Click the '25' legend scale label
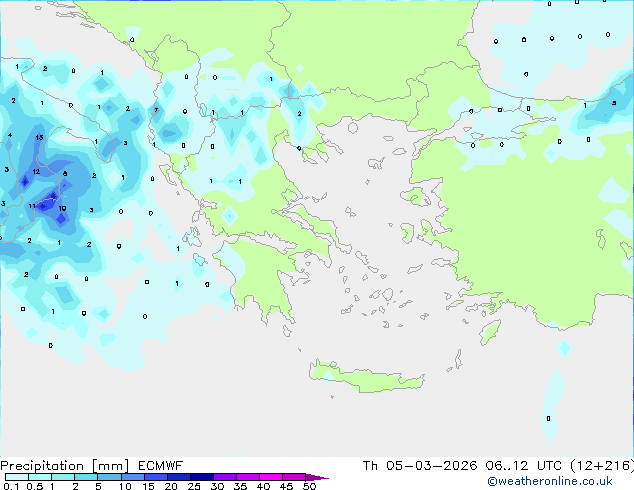Screen dimensions: 634x490 [194, 486]
